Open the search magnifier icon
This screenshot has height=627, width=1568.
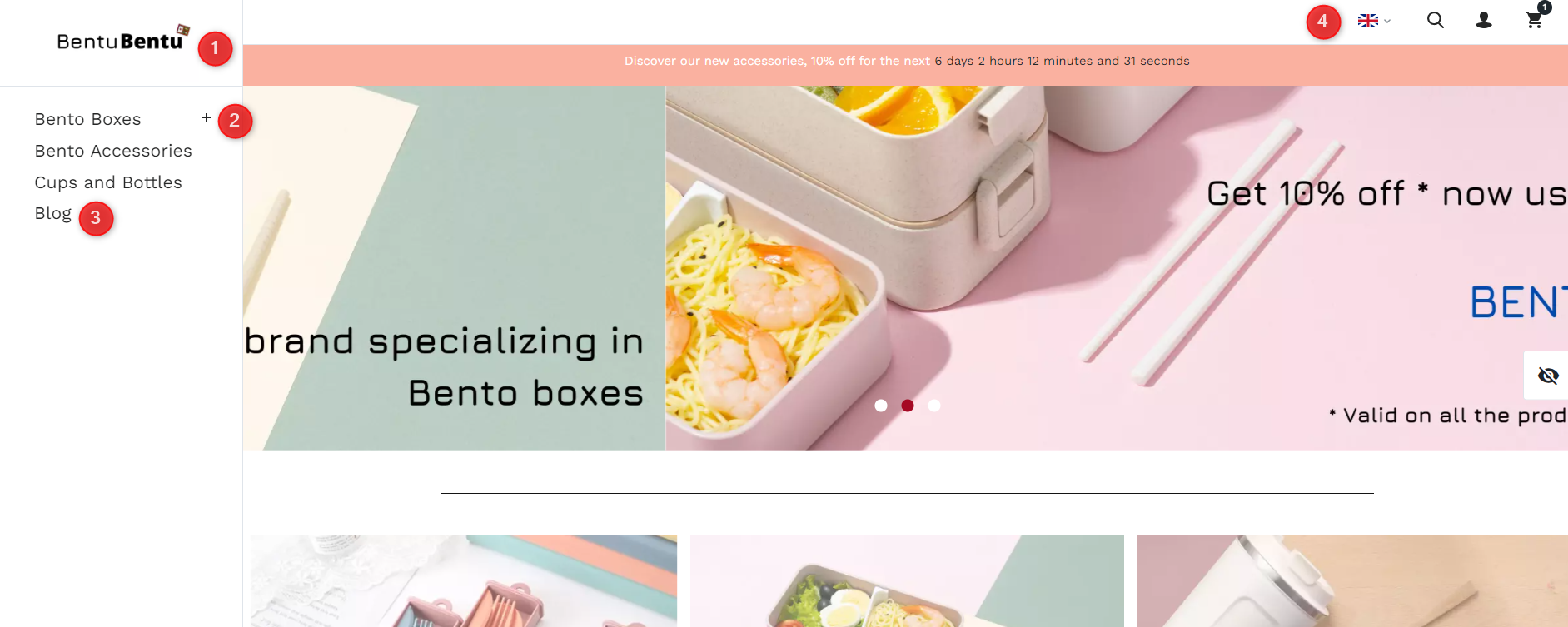coord(1435,20)
